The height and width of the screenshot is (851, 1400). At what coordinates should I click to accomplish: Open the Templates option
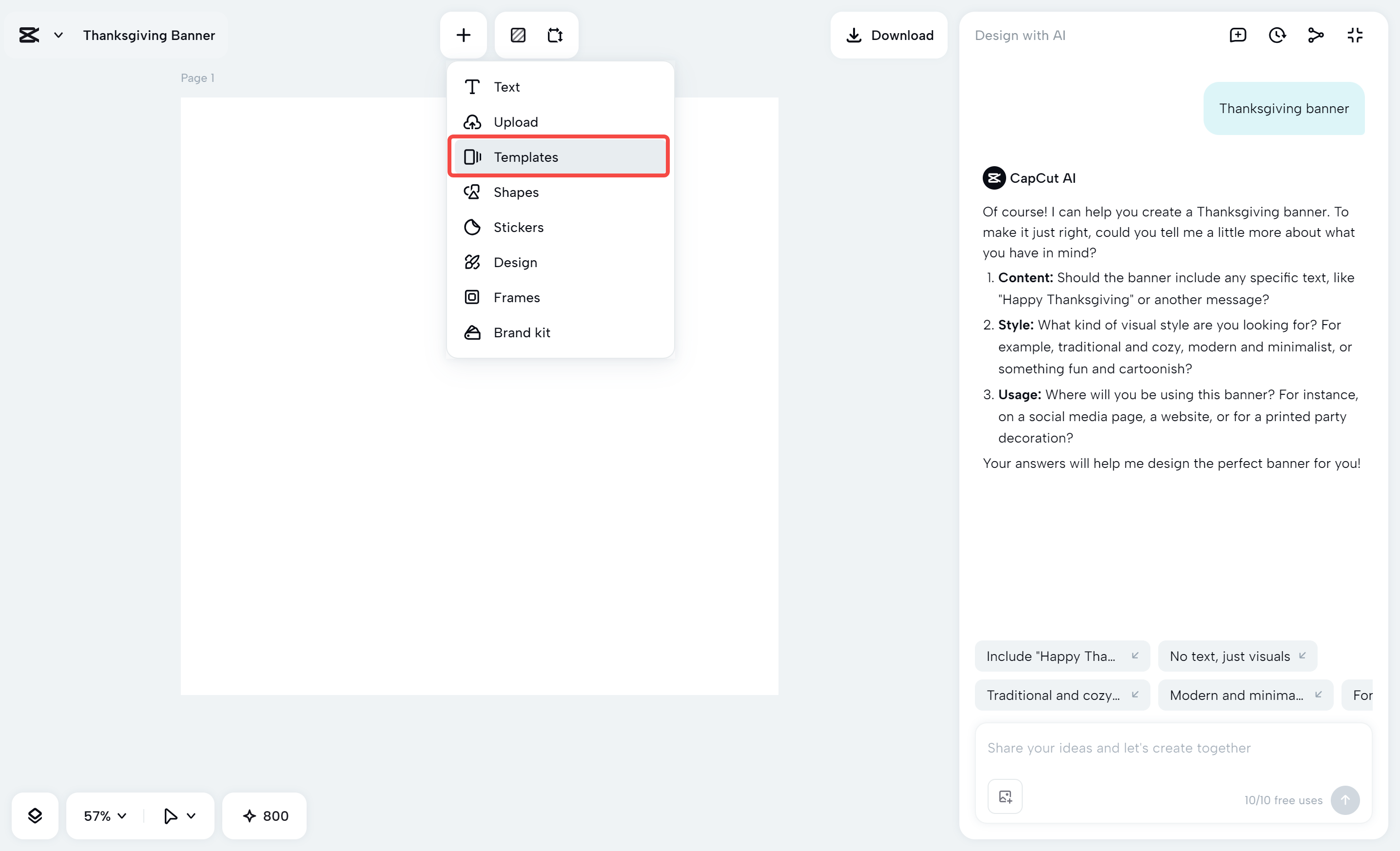(x=525, y=157)
